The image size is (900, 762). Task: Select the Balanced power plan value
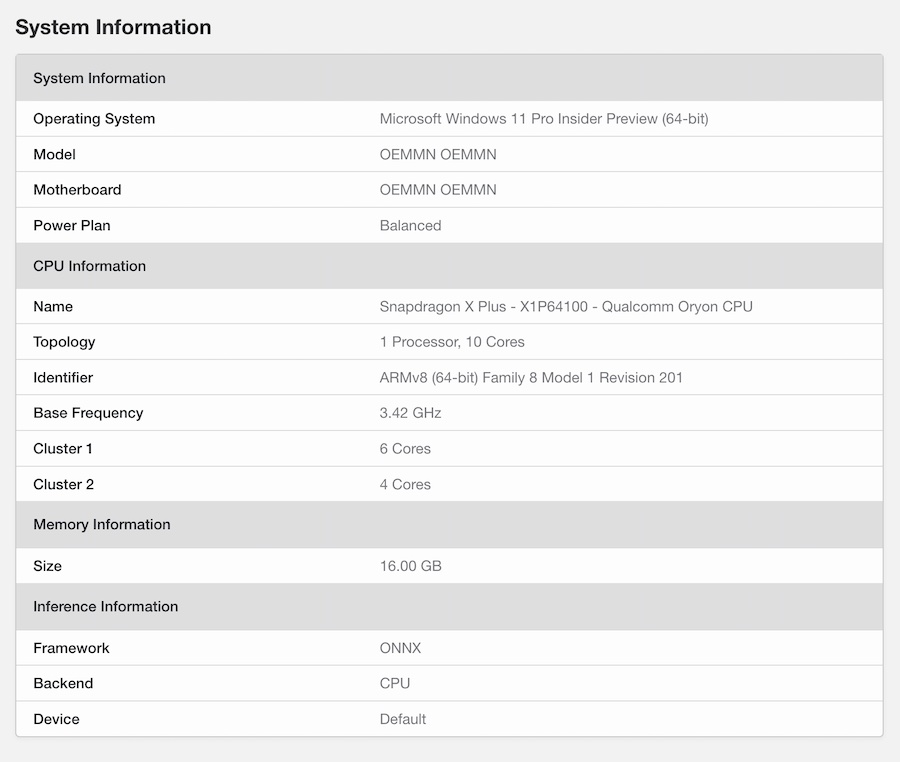click(x=410, y=226)
